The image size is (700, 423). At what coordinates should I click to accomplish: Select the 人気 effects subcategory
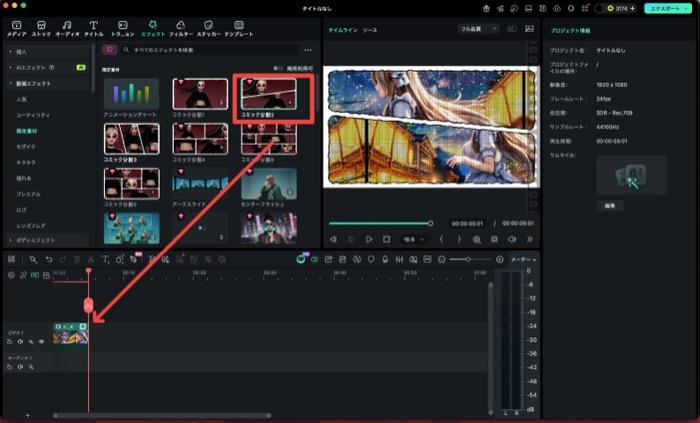tap(21, 99)
